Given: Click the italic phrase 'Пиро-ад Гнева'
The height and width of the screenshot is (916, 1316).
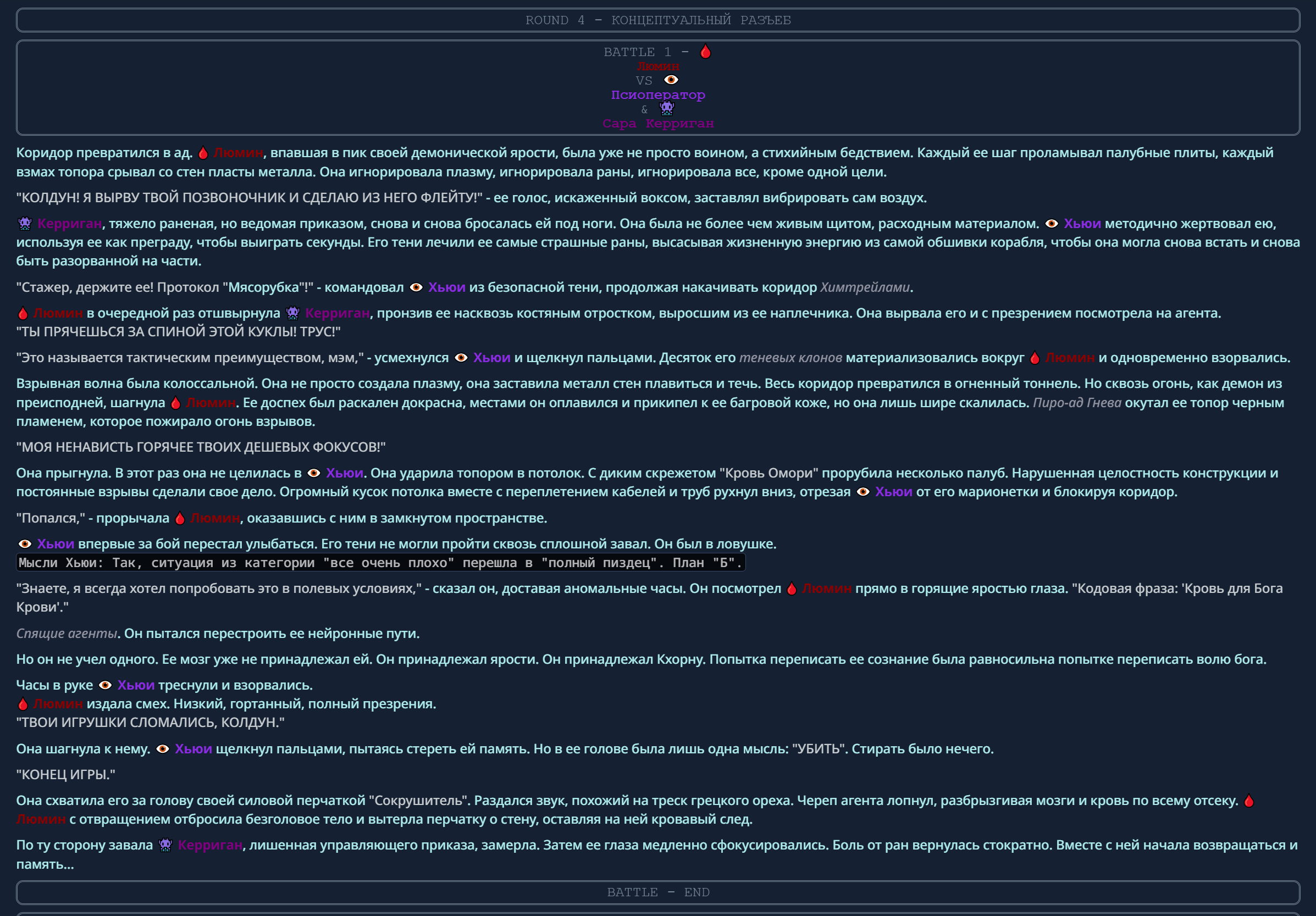Looking at the screenshot, I should coord(1076,403).
